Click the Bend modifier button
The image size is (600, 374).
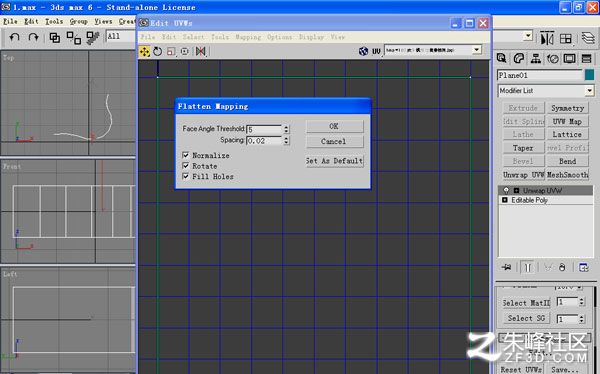(x=567, y=161)
